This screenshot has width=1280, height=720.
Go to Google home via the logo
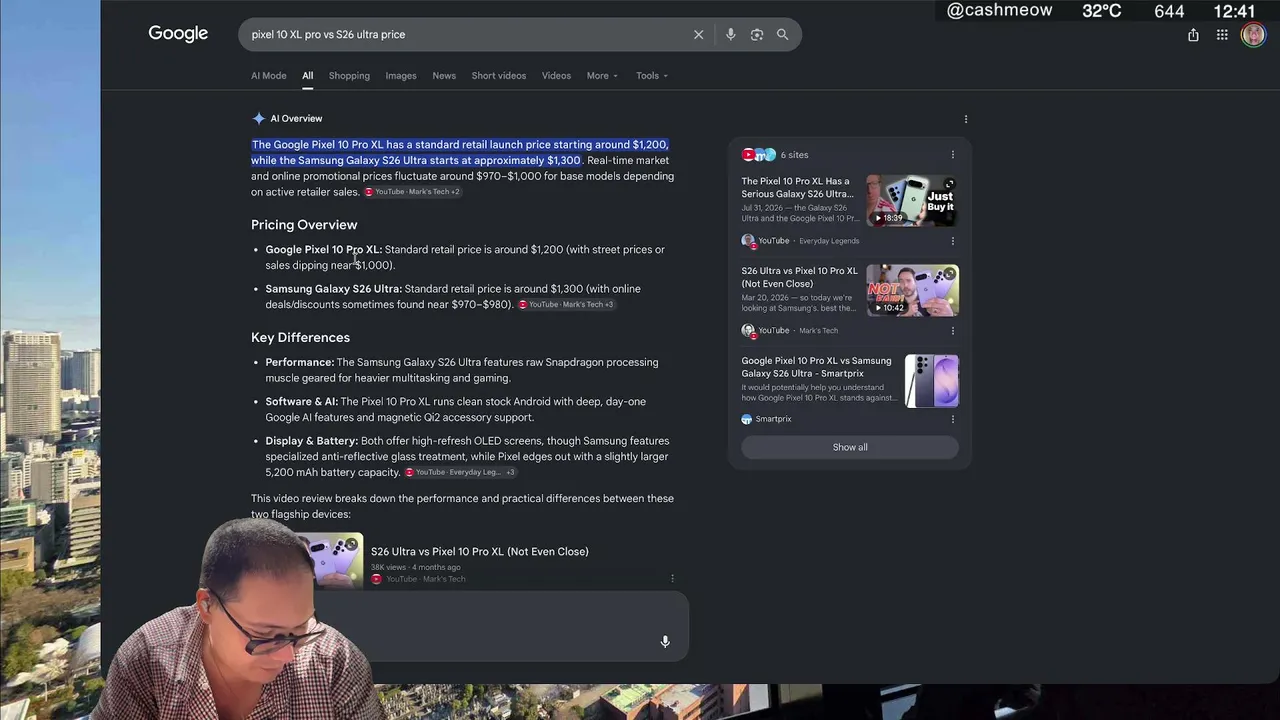(x=178, y=34)
